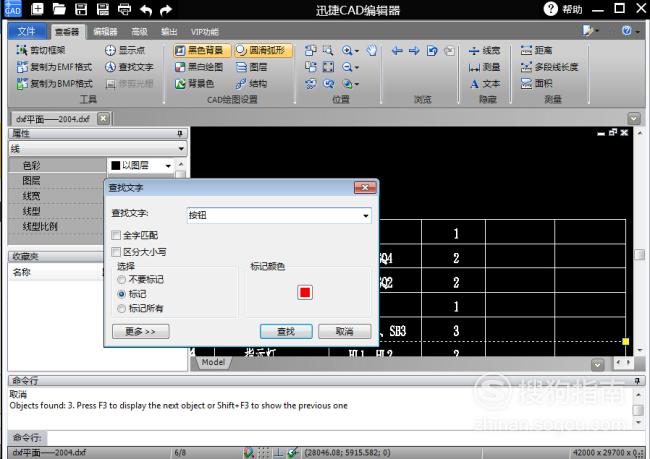Toggle 圆滑弧形 smooth arcs button

tap(264, 50)
